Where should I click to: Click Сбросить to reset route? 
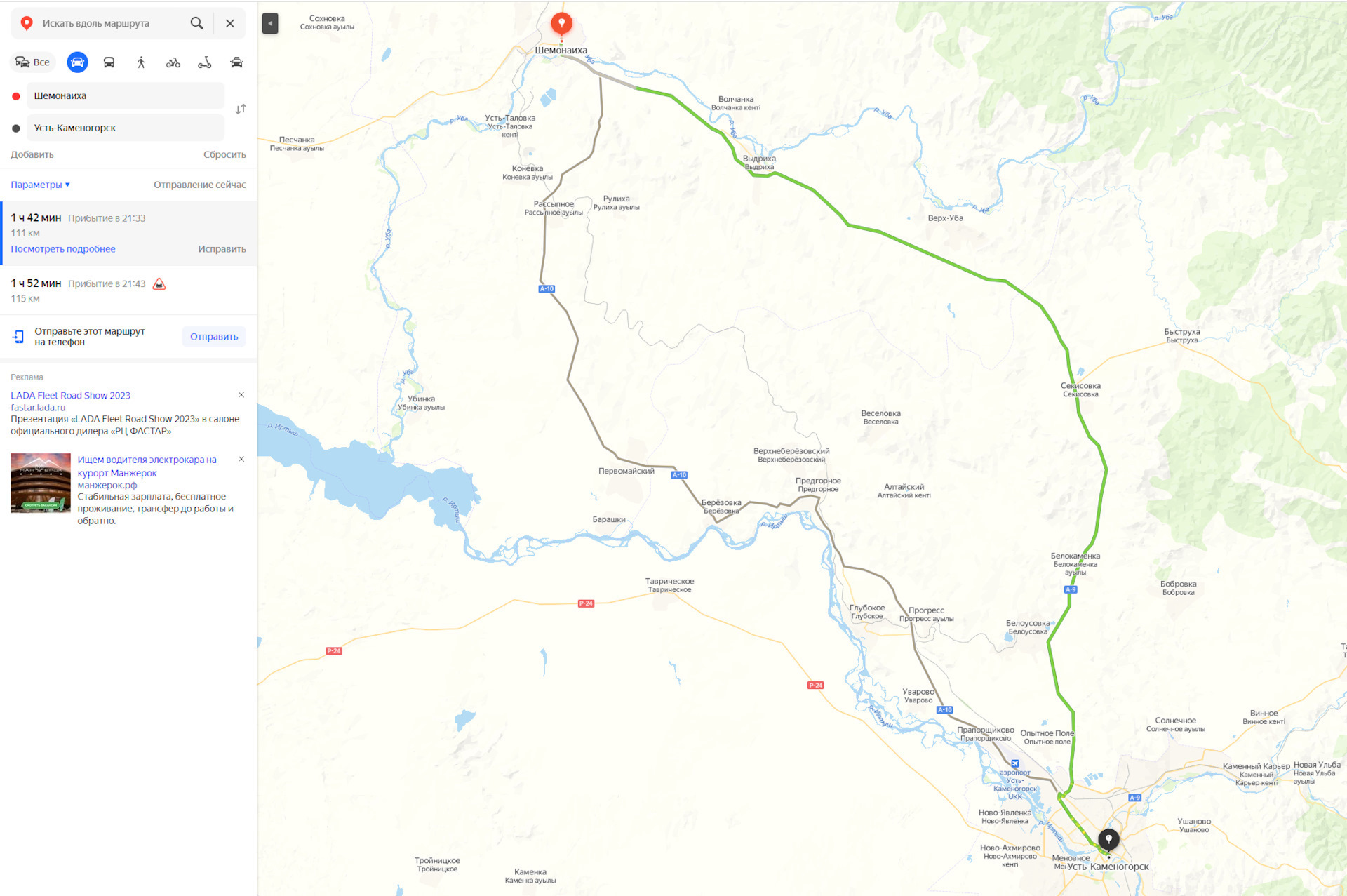(224, 154)
